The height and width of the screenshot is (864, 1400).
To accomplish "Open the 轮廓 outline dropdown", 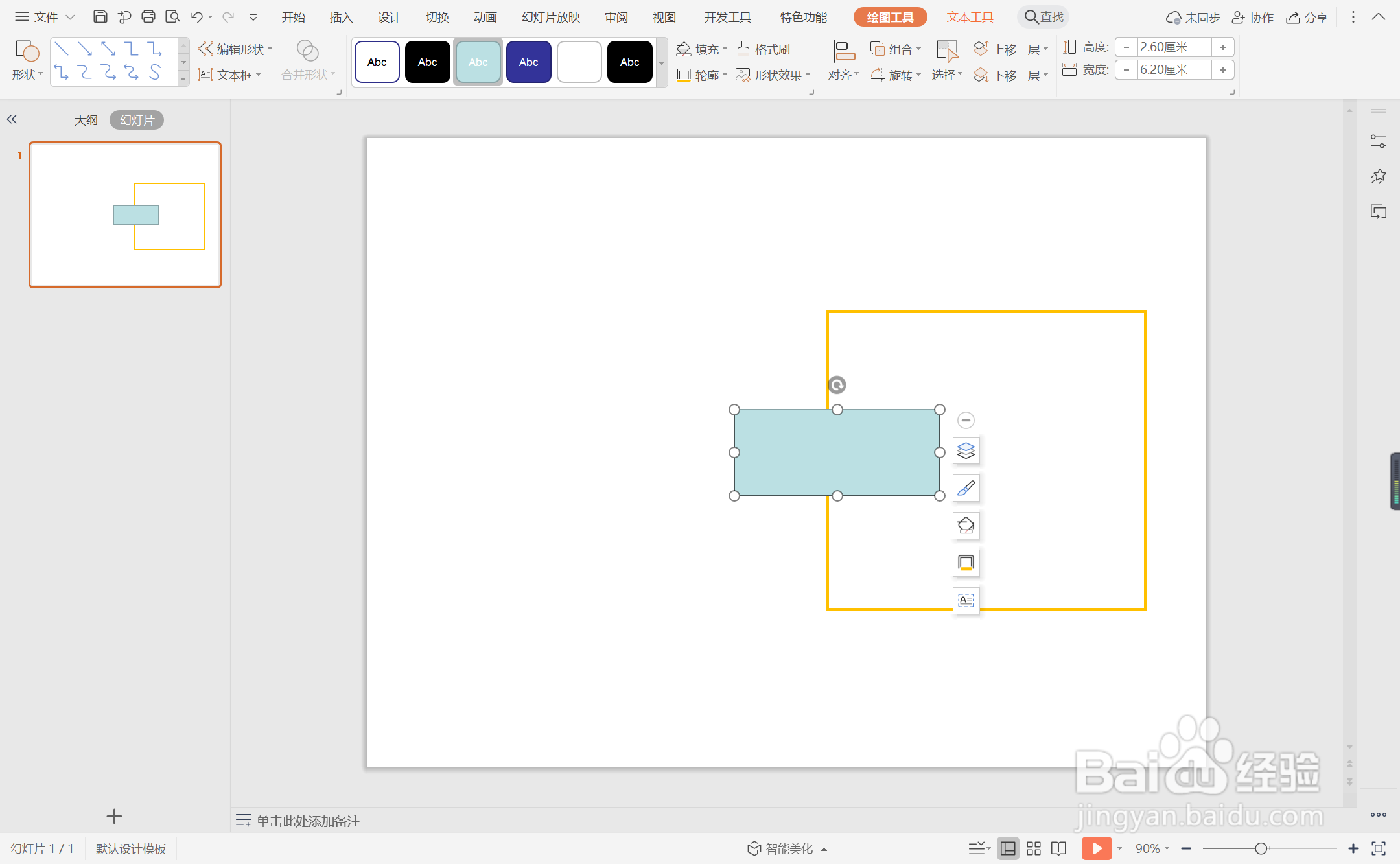I will point(725,75).
